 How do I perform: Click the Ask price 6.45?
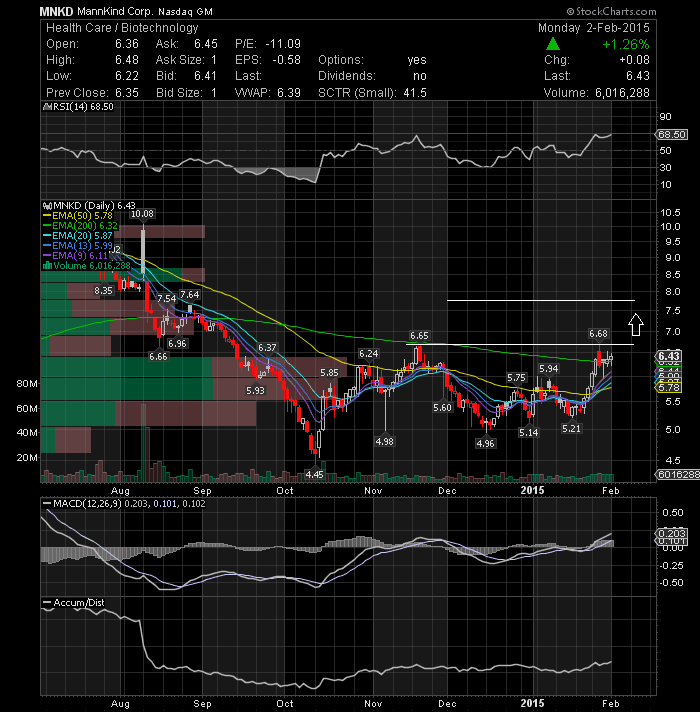coord(206,44)
